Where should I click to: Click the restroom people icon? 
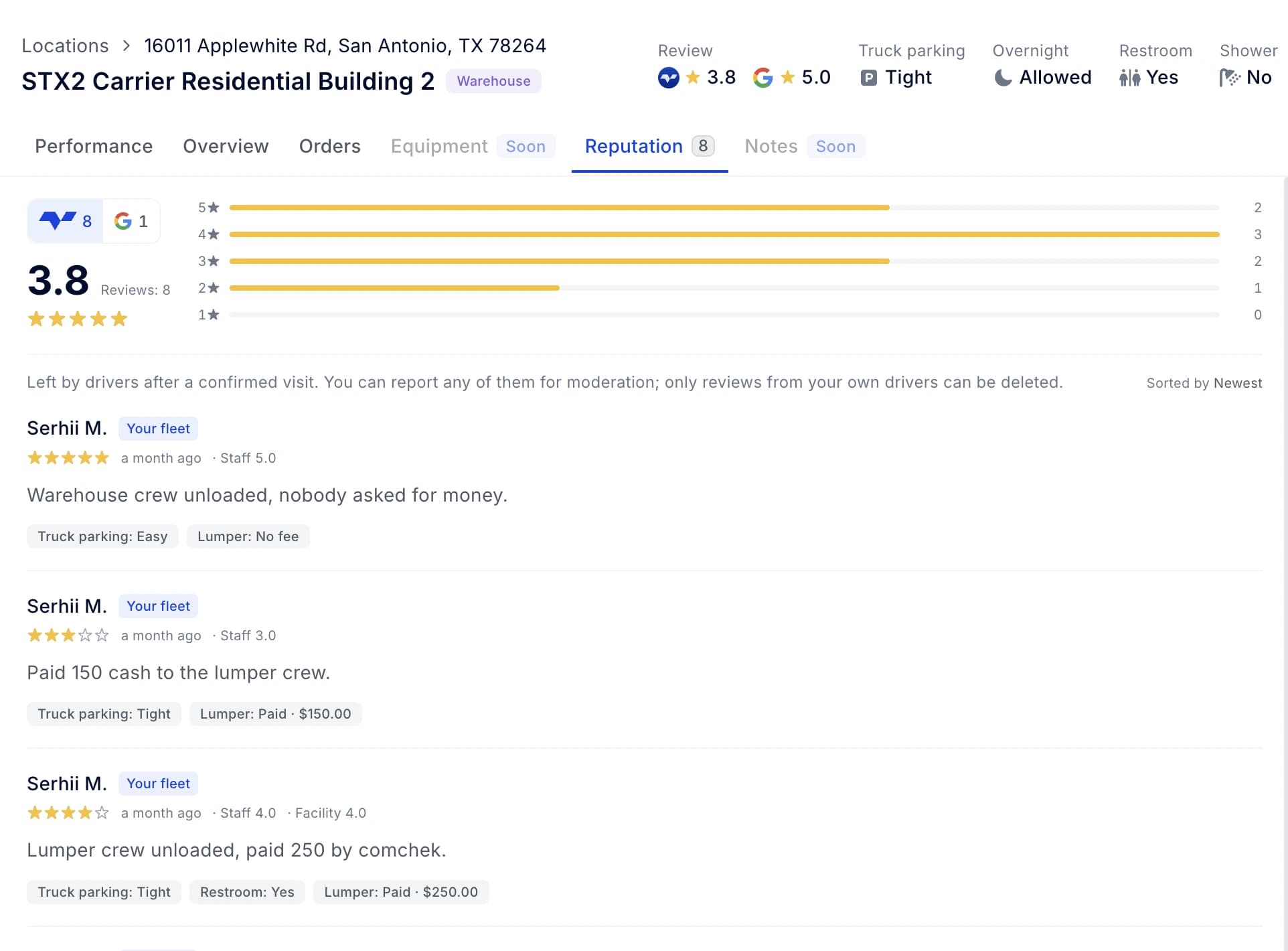click(x=1129, y=78)
